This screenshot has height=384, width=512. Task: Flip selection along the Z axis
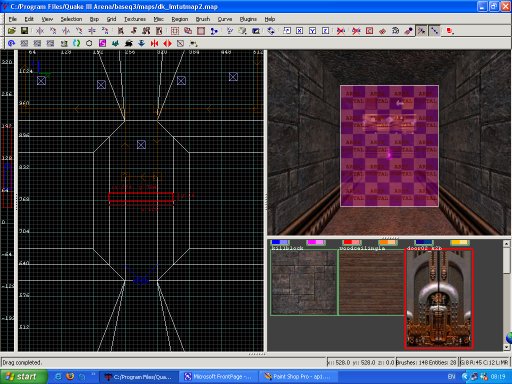92,31
